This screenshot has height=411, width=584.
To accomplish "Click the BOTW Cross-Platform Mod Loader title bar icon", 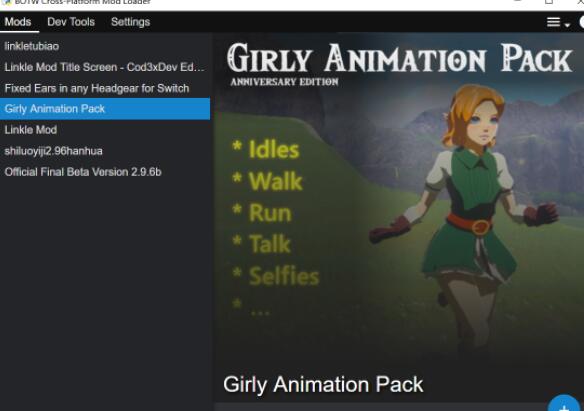I will (7, 2).
